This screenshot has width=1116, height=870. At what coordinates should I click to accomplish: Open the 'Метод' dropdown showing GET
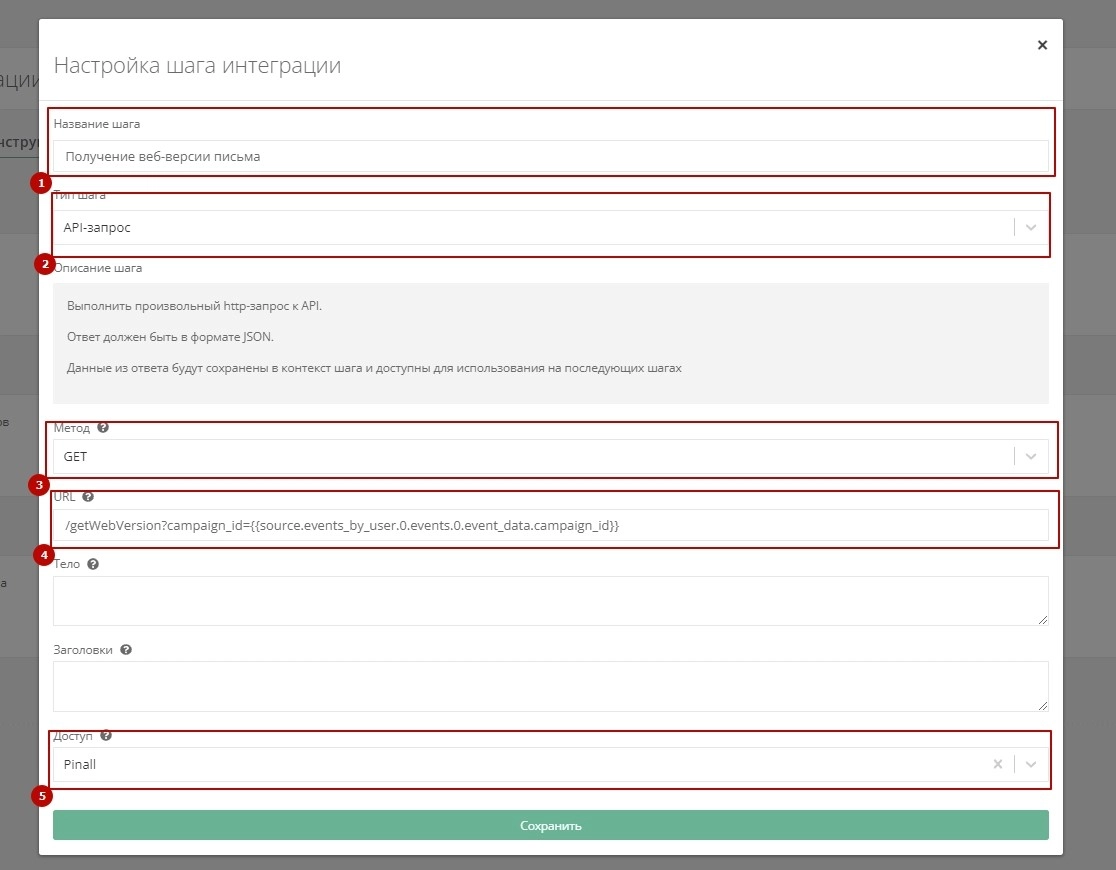click(530, 456)
